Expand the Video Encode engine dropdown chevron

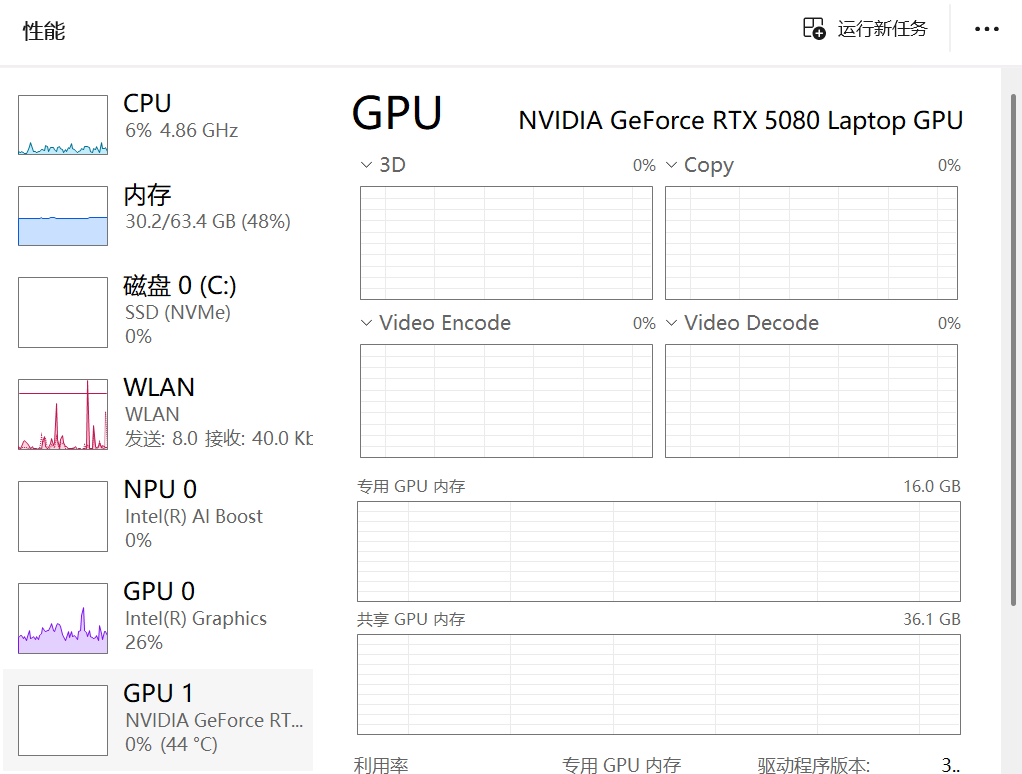tap(366, 322)
